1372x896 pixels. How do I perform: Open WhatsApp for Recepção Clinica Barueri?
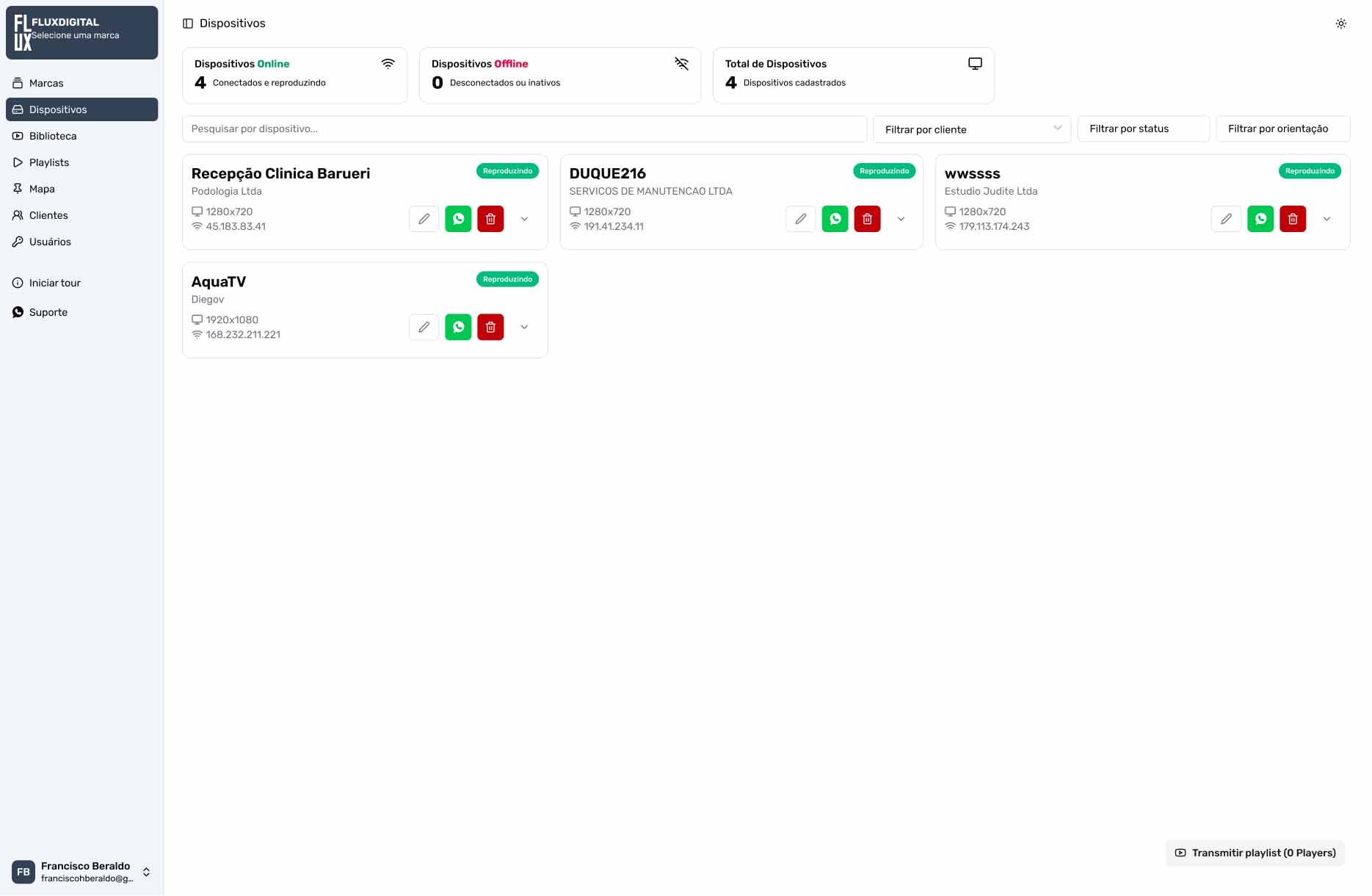click(x=458, y=219)
